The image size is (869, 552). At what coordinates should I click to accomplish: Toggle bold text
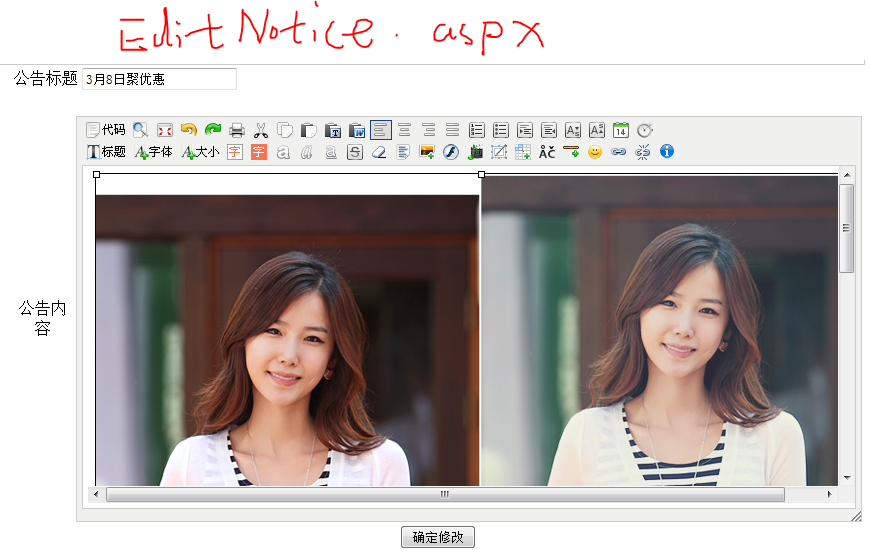(x=283, y=152)
